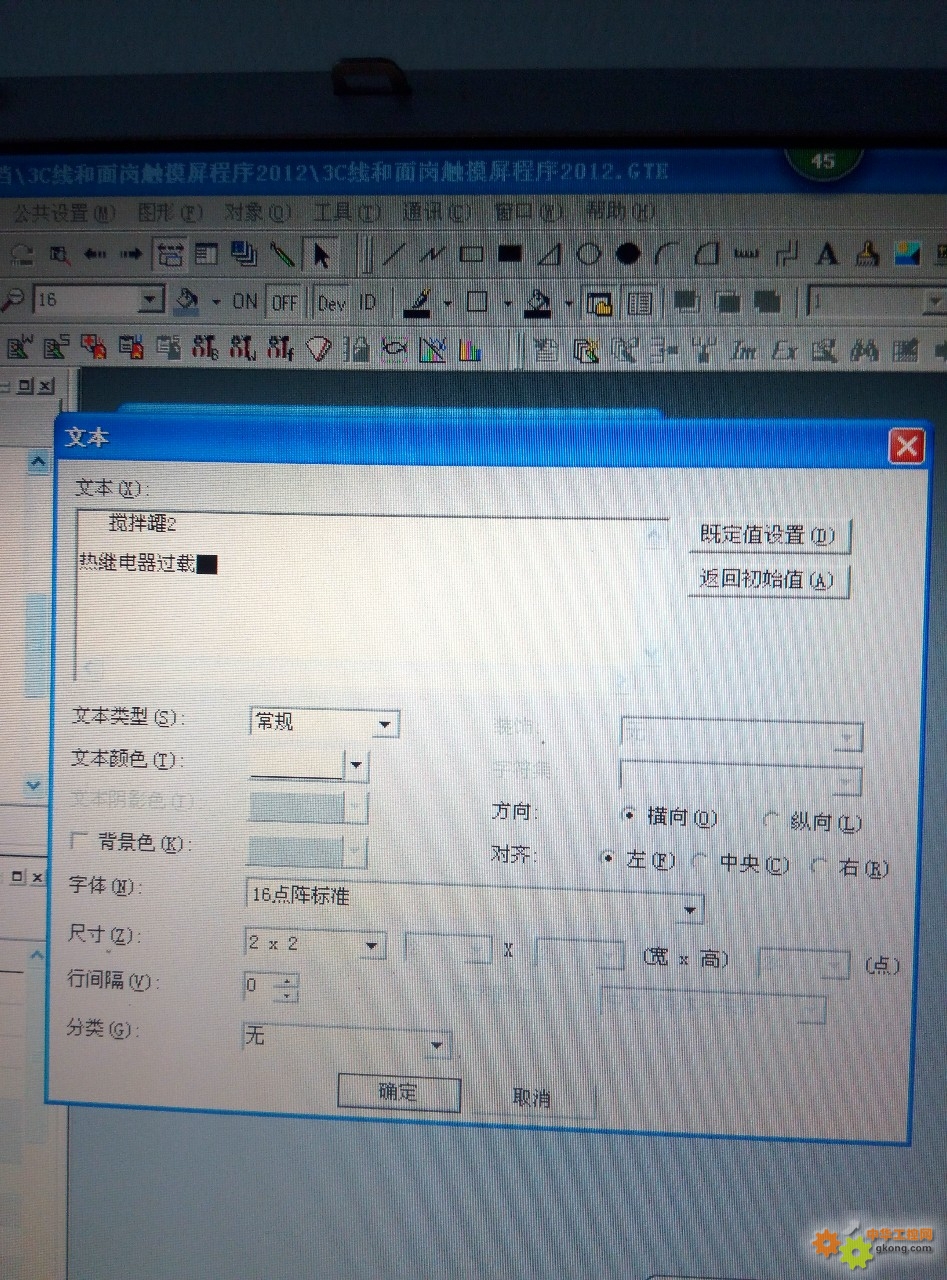Click the next screen right arrow
Viewport: 947px width, 1280px height.
point(131,255)
